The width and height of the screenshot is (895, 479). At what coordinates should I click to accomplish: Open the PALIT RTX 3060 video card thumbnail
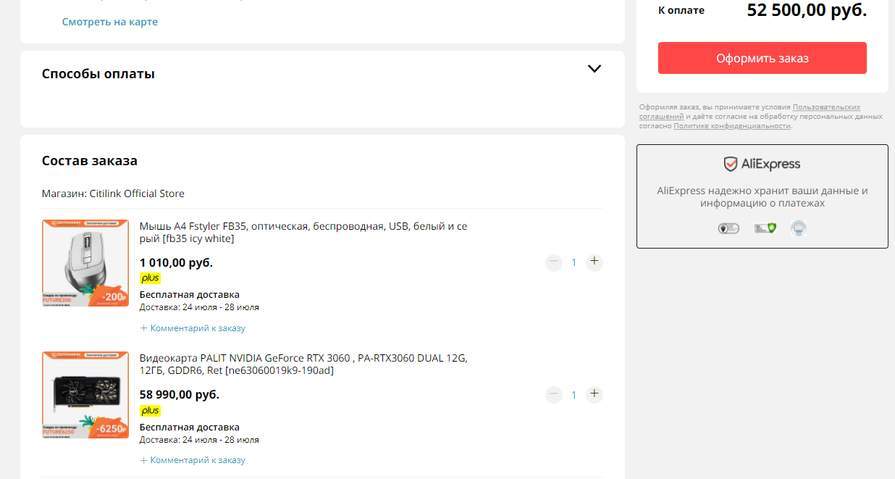pos(86,395)
